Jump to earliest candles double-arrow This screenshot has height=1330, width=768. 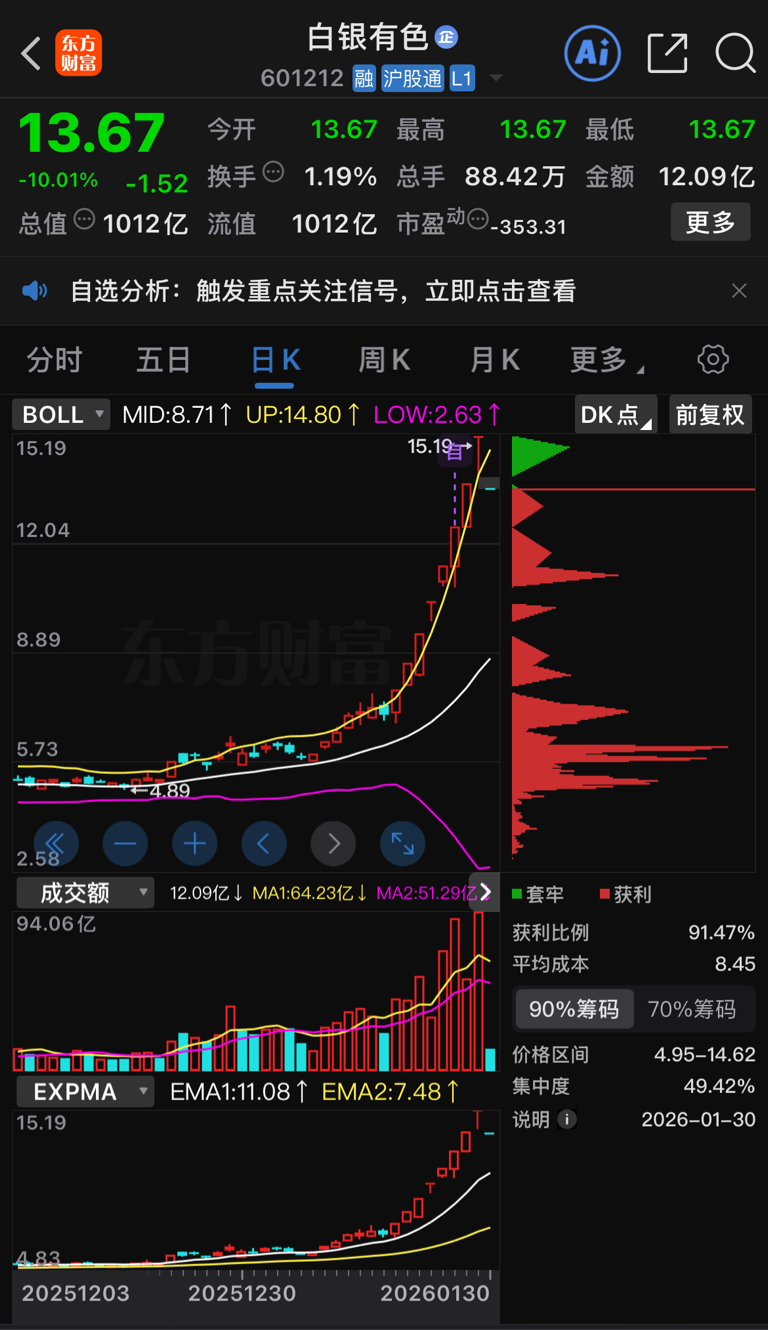54,844
